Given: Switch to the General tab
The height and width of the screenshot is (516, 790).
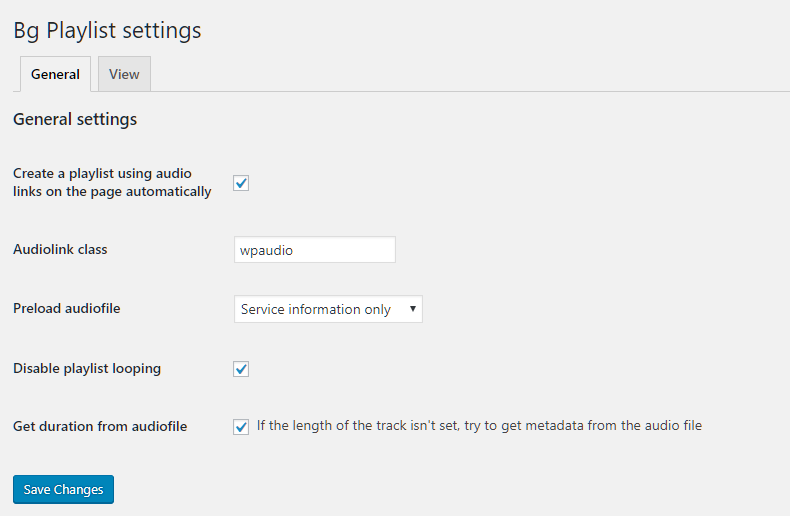Looking at the screenshot, I should [x=55, y=75].
